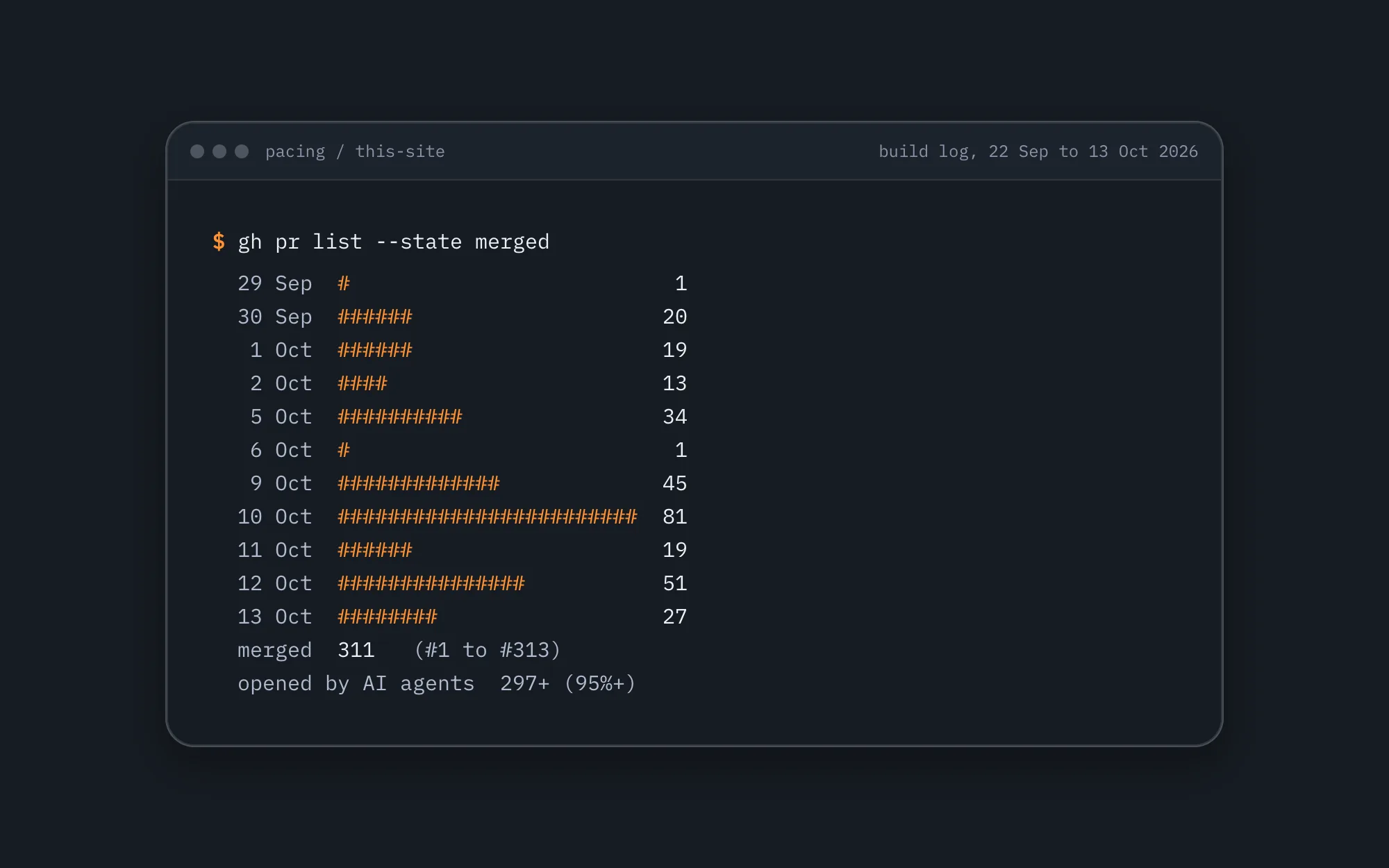This screenshot has height=868, width=1389.
Task: Click the hash bar for 12 Oct
Action: pyautogui.click(x=431, y=583)
